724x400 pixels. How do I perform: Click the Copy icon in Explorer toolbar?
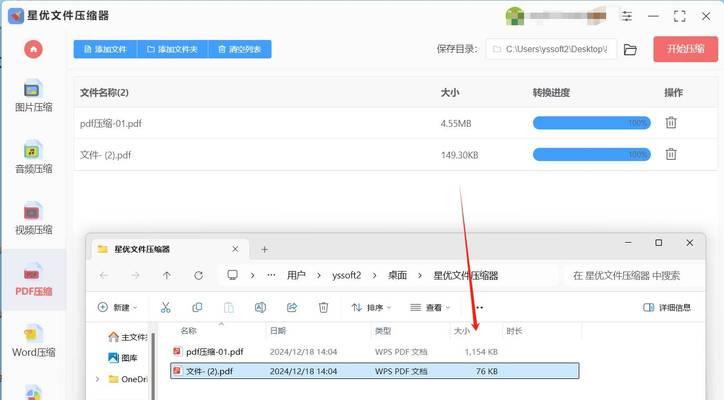click(x=197, y=307)
